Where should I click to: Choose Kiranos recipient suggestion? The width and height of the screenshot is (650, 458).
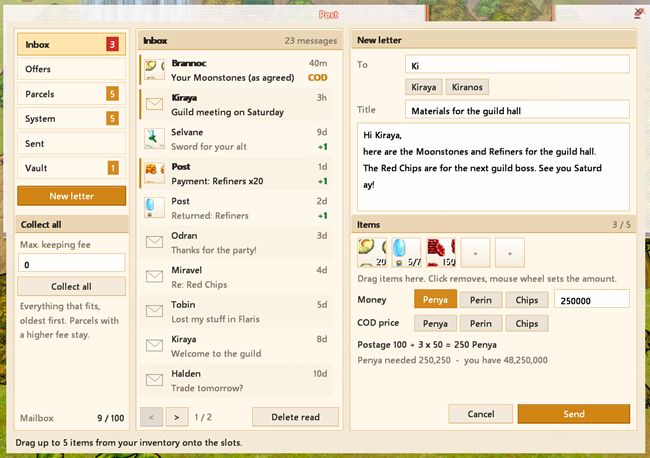click(x=467, y=87)
